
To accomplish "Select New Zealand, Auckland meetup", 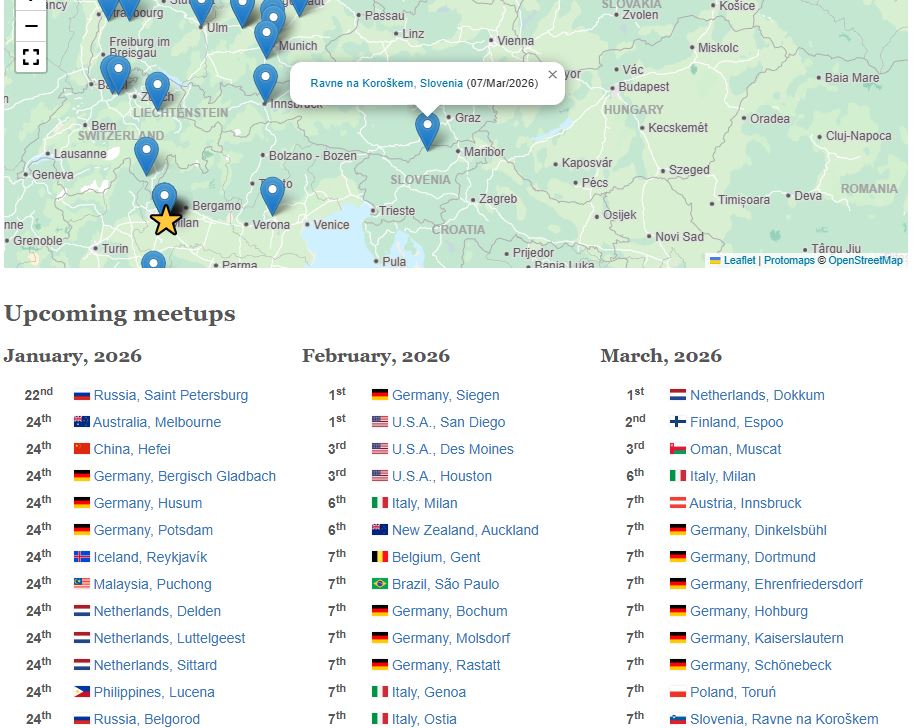I will coord(465,530).
